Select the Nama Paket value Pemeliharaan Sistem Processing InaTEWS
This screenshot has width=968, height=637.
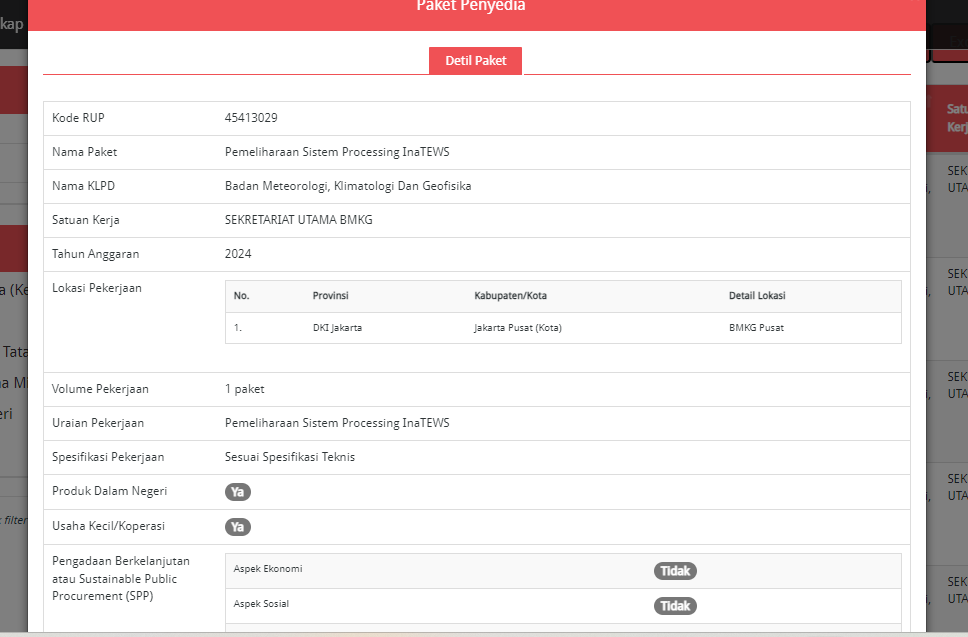(x=337, y=152)
